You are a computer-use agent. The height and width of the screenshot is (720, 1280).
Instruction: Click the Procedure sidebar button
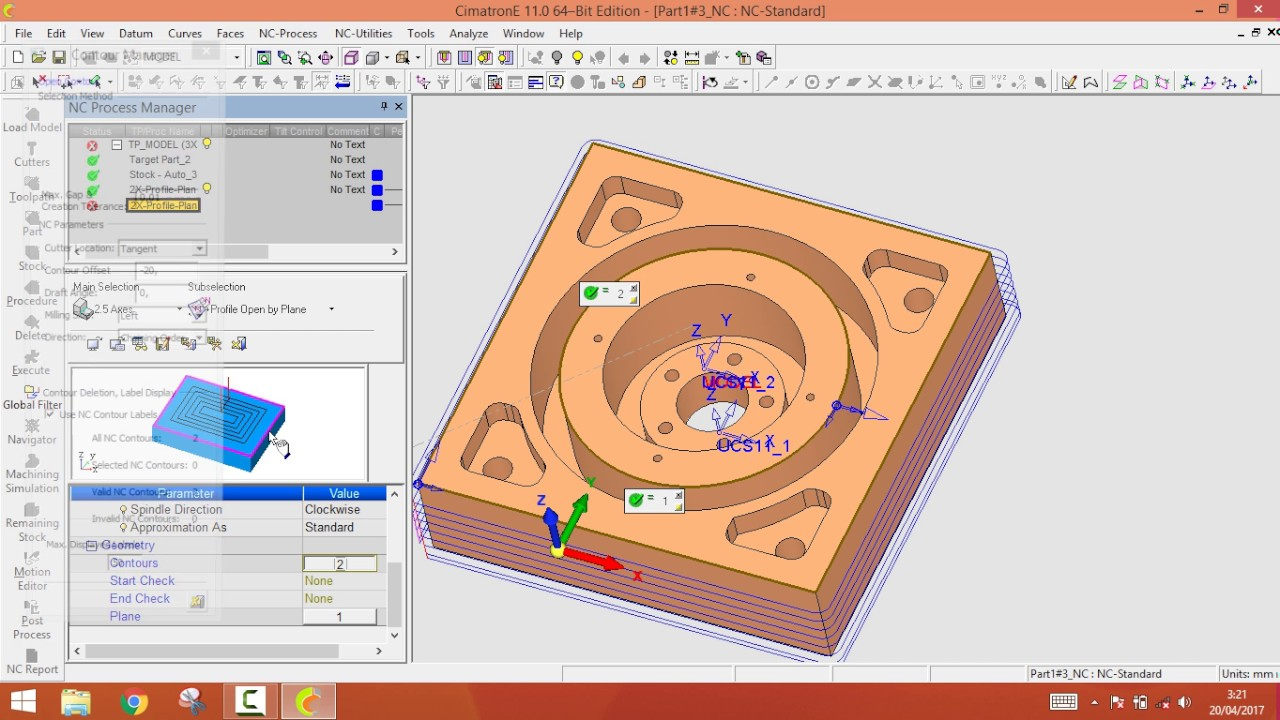pyautogui.click(x=32, y=293)
